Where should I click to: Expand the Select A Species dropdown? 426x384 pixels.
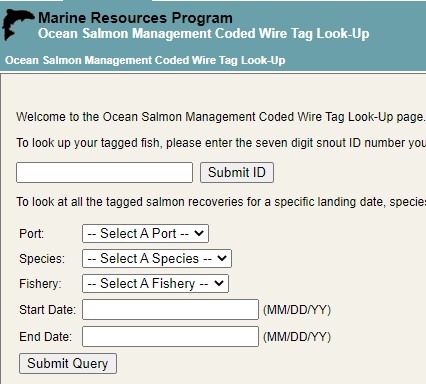[157, 259]
